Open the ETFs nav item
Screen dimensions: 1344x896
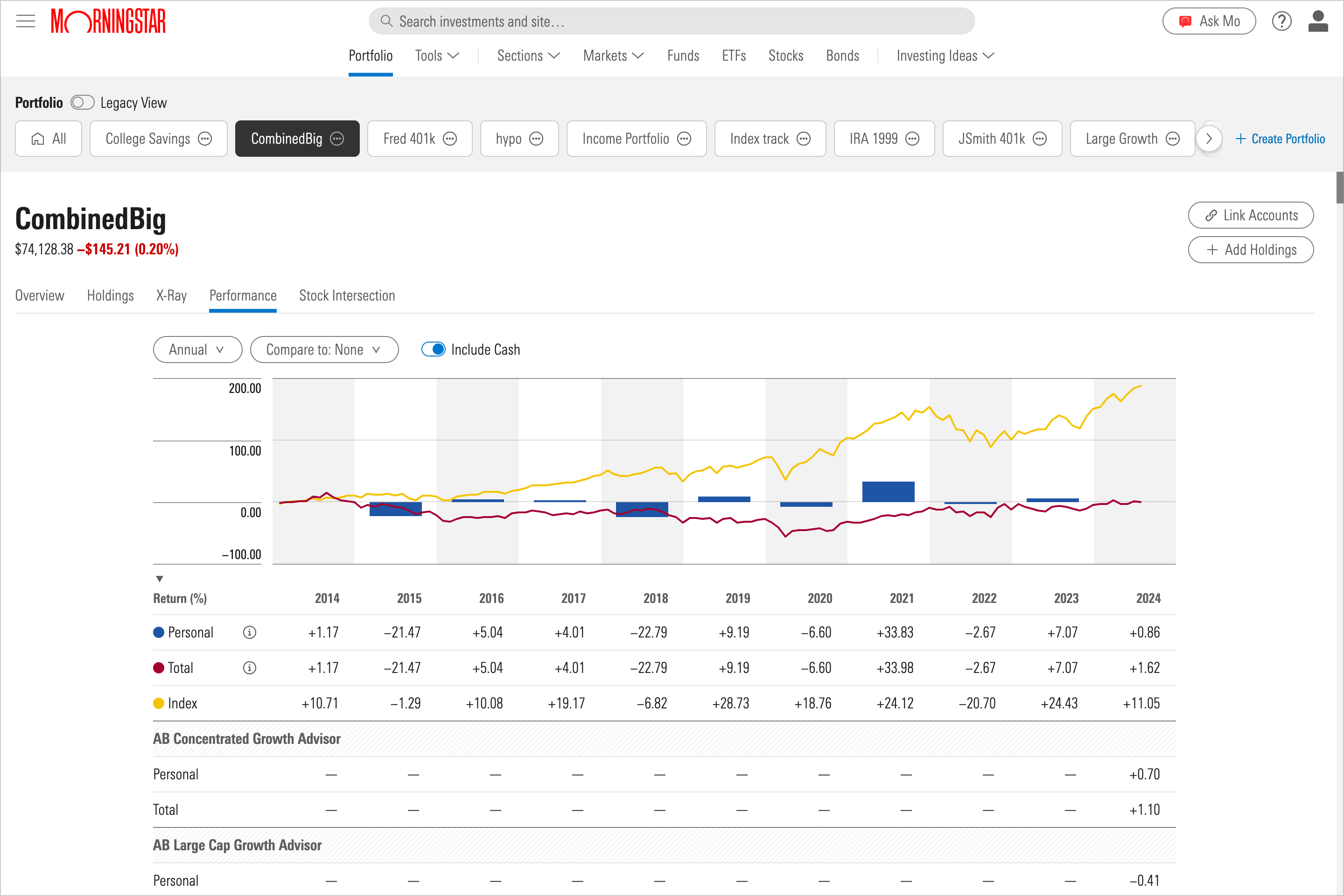734,56
